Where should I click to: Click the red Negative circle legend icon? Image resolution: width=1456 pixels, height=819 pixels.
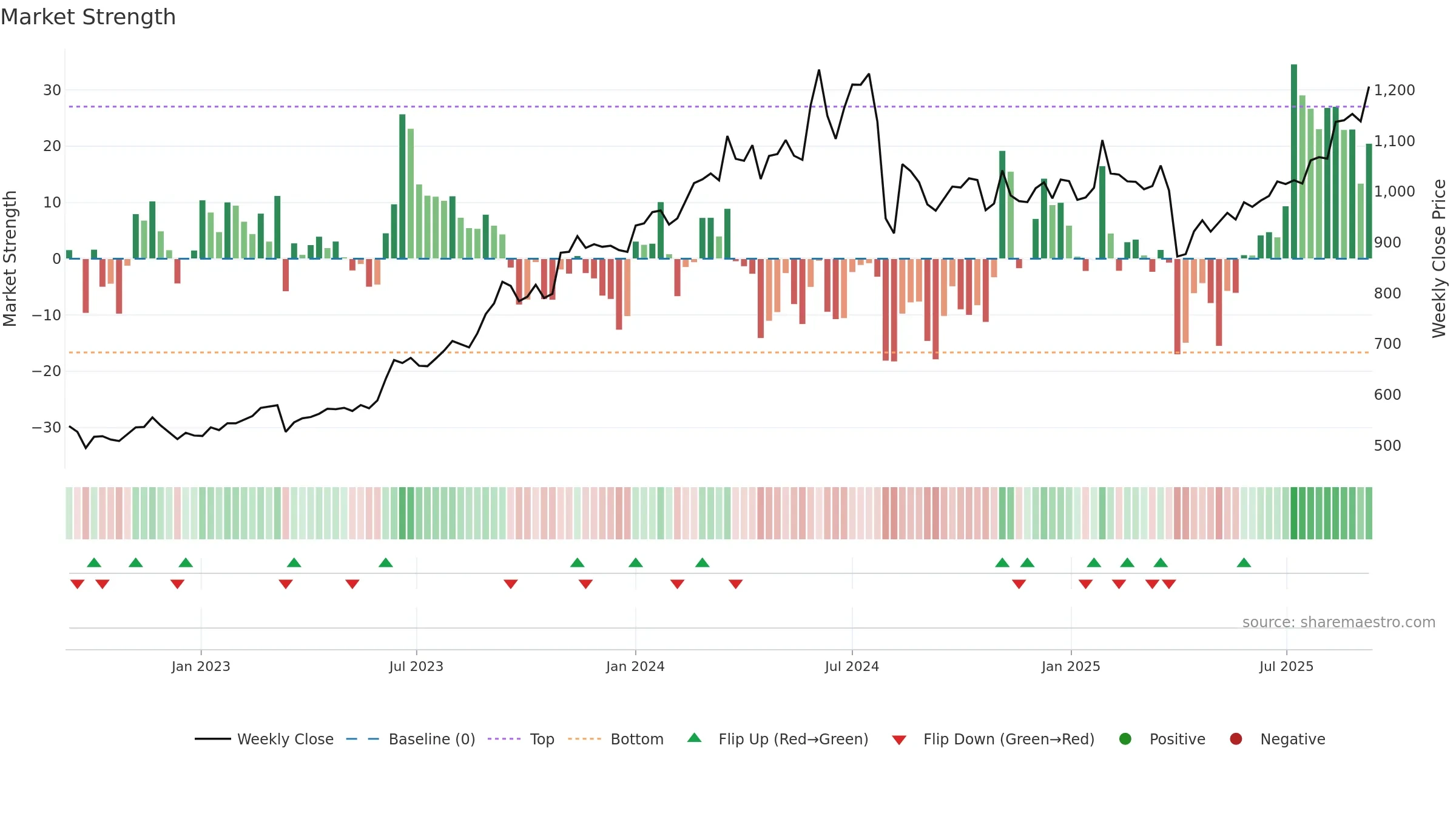(1236, 739)
